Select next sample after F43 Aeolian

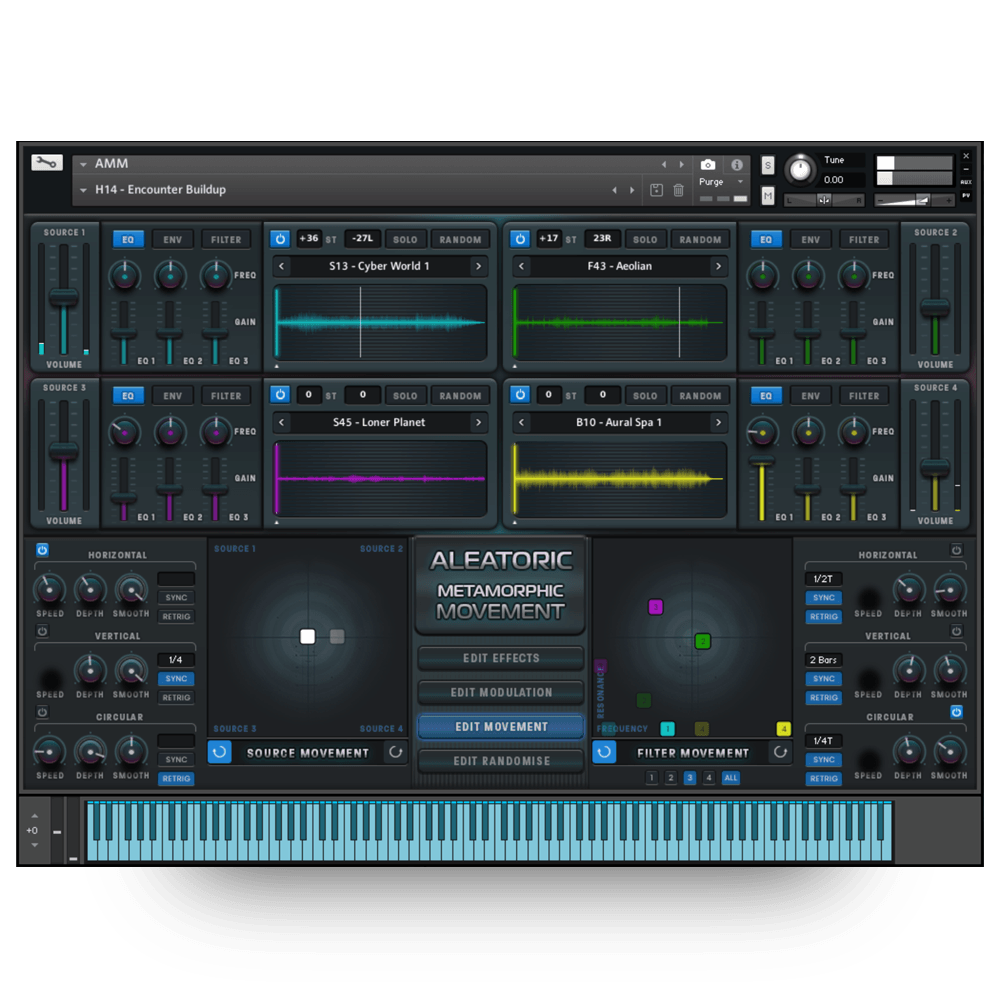pos(718,267)
